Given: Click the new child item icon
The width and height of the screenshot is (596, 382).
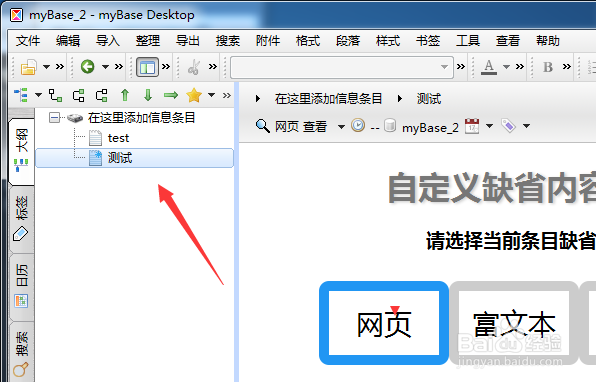Looking at the screenshot, I should 55,95.
